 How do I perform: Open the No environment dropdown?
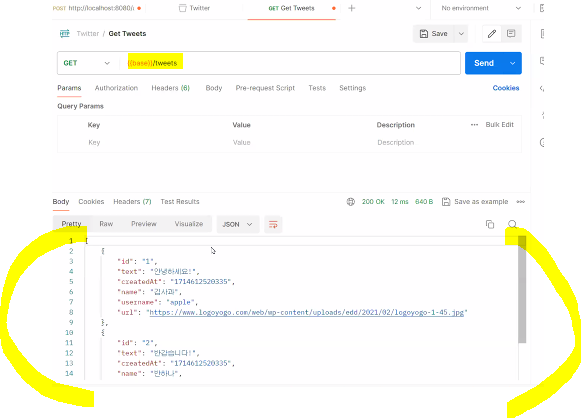click(x=481, y=8)
